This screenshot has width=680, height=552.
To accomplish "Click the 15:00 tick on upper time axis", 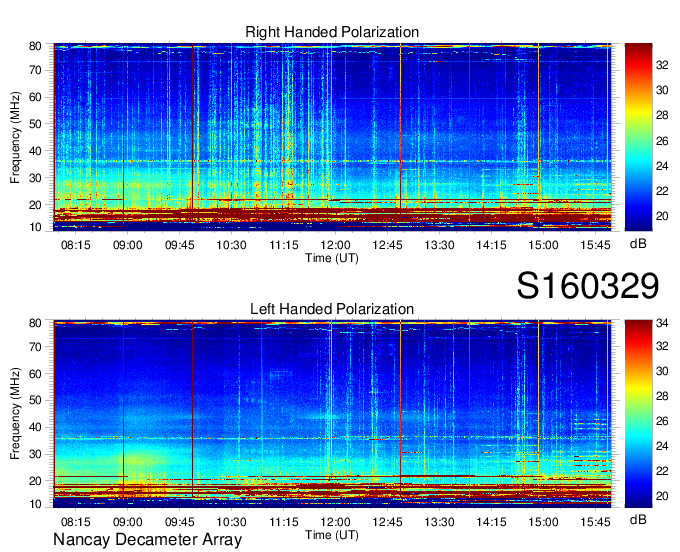I will (x=543, y=245).
